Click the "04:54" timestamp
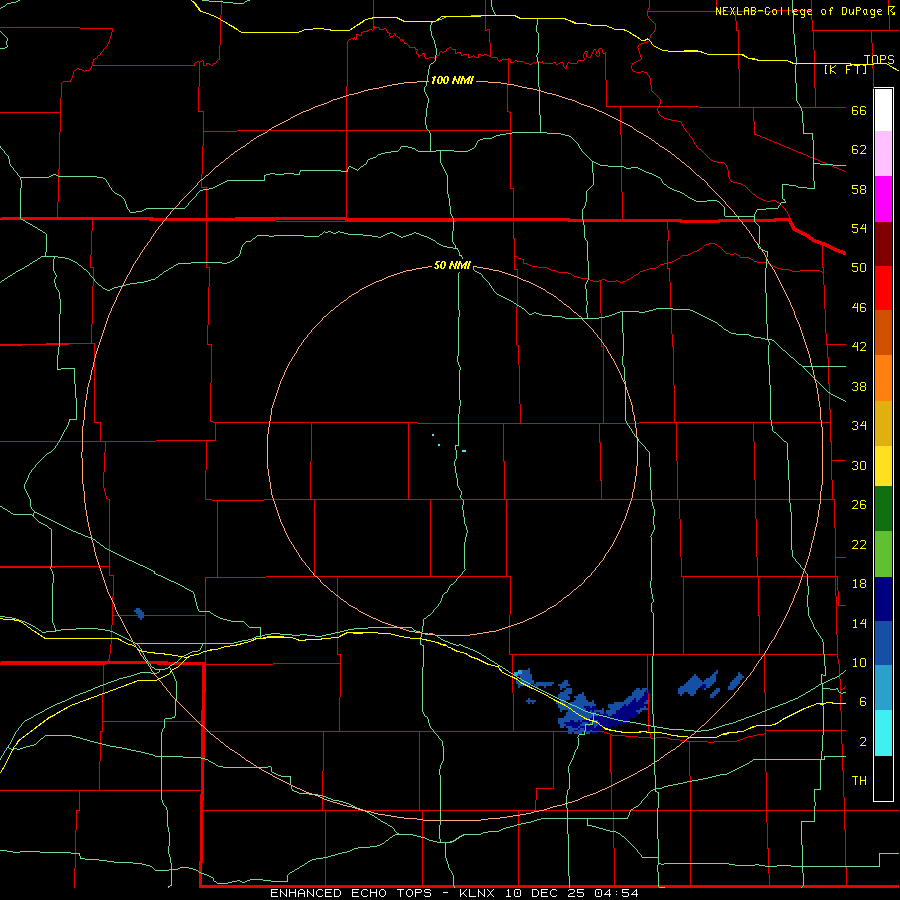 [x=615, y=893]
